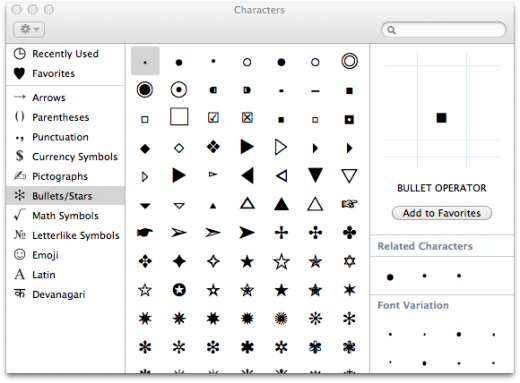520x383 pixels.
Task: Select the black diamond character
Action: point(145,148)
